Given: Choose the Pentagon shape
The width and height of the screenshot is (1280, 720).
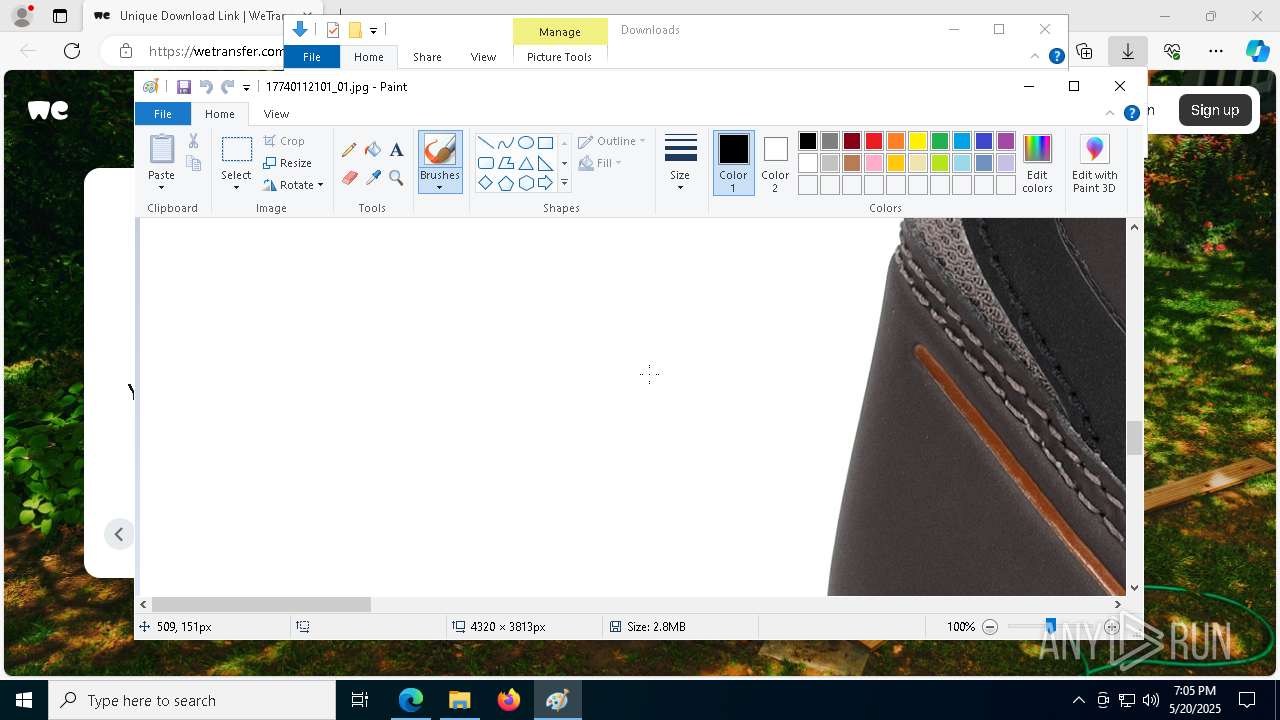Looking at the screenshot, I should (505, 183).
